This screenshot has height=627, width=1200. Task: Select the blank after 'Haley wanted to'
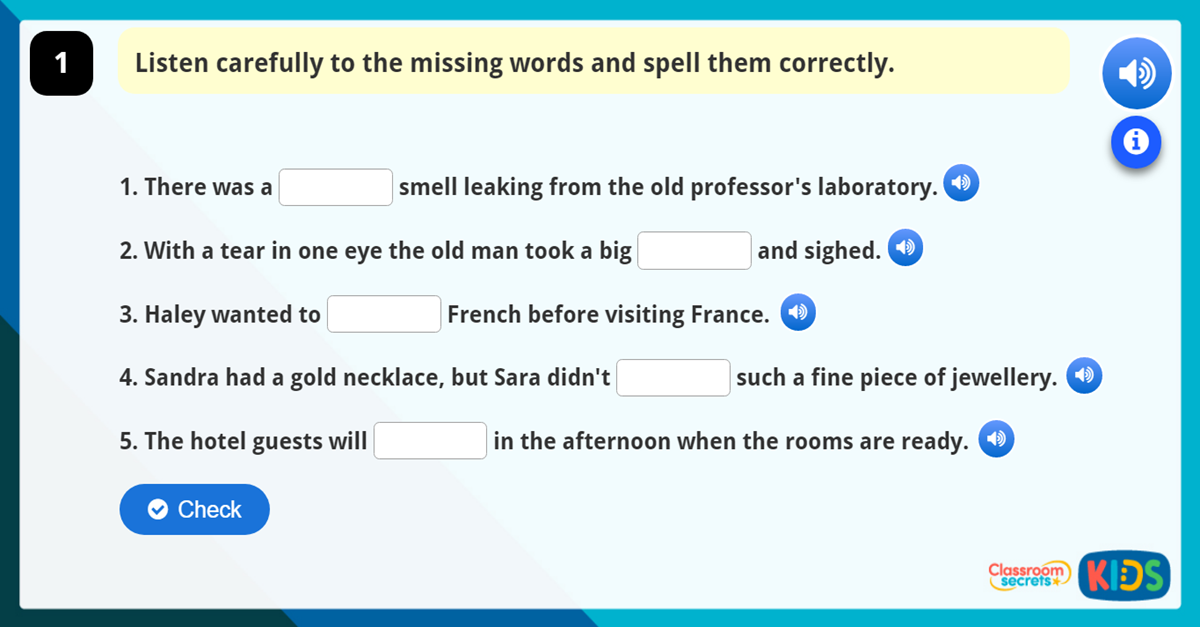pyautogui.click(x=384, y=314)
